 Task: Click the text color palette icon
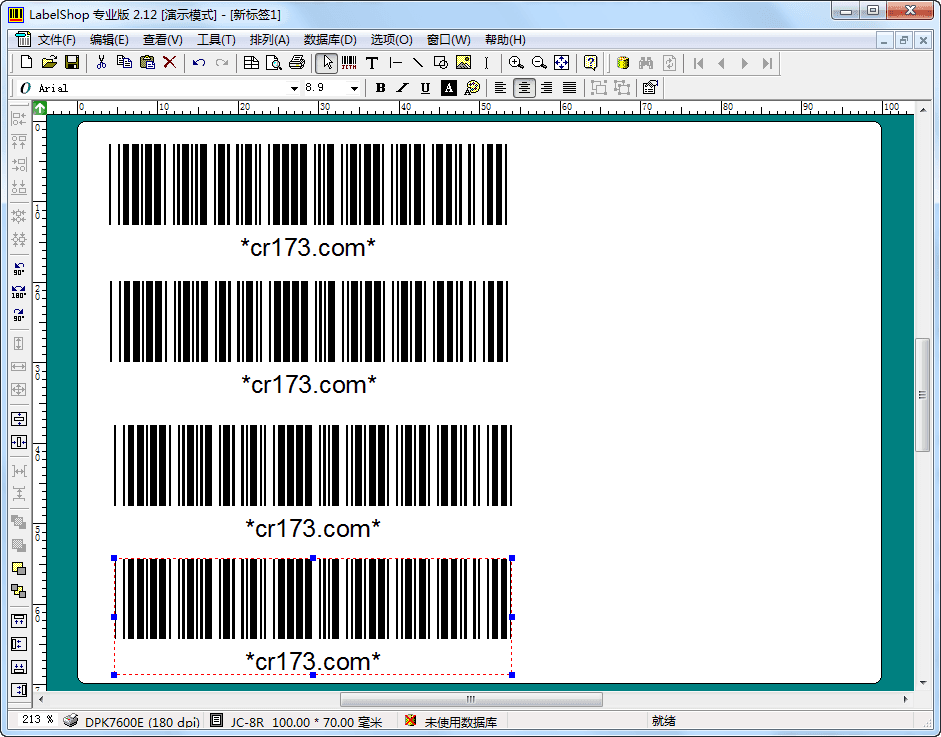pyautogui.click(x=472, y=88)
